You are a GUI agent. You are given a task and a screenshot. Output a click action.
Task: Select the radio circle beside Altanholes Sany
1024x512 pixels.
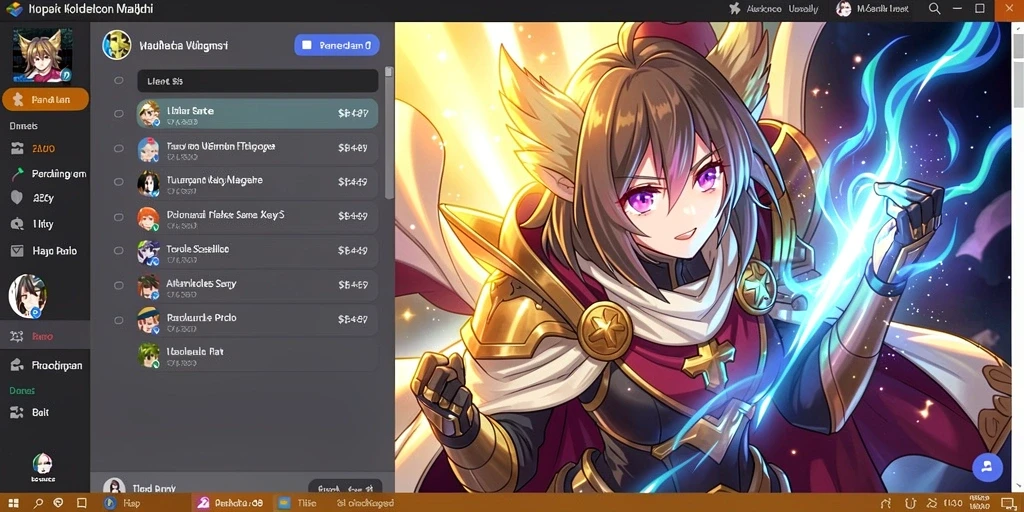(x=118, y=285)
